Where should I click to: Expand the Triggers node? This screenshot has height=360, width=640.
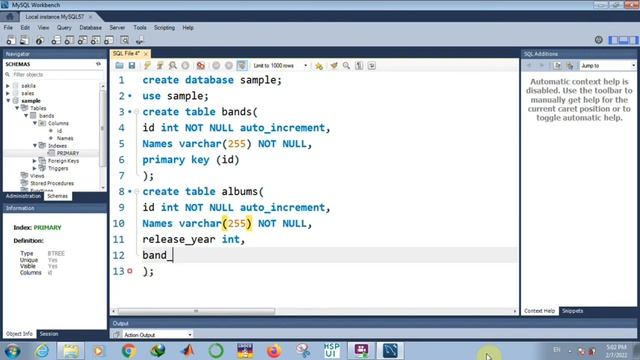pos(35,168)
